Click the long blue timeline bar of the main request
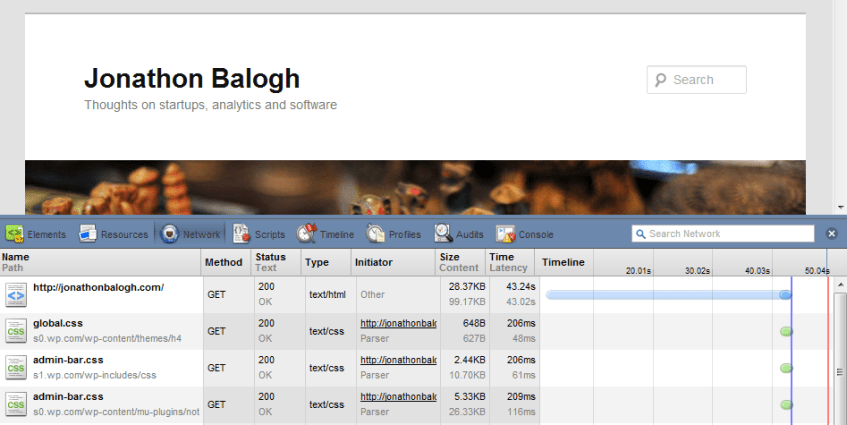This screenshot has height=425, width=847. tap(668, 295)
